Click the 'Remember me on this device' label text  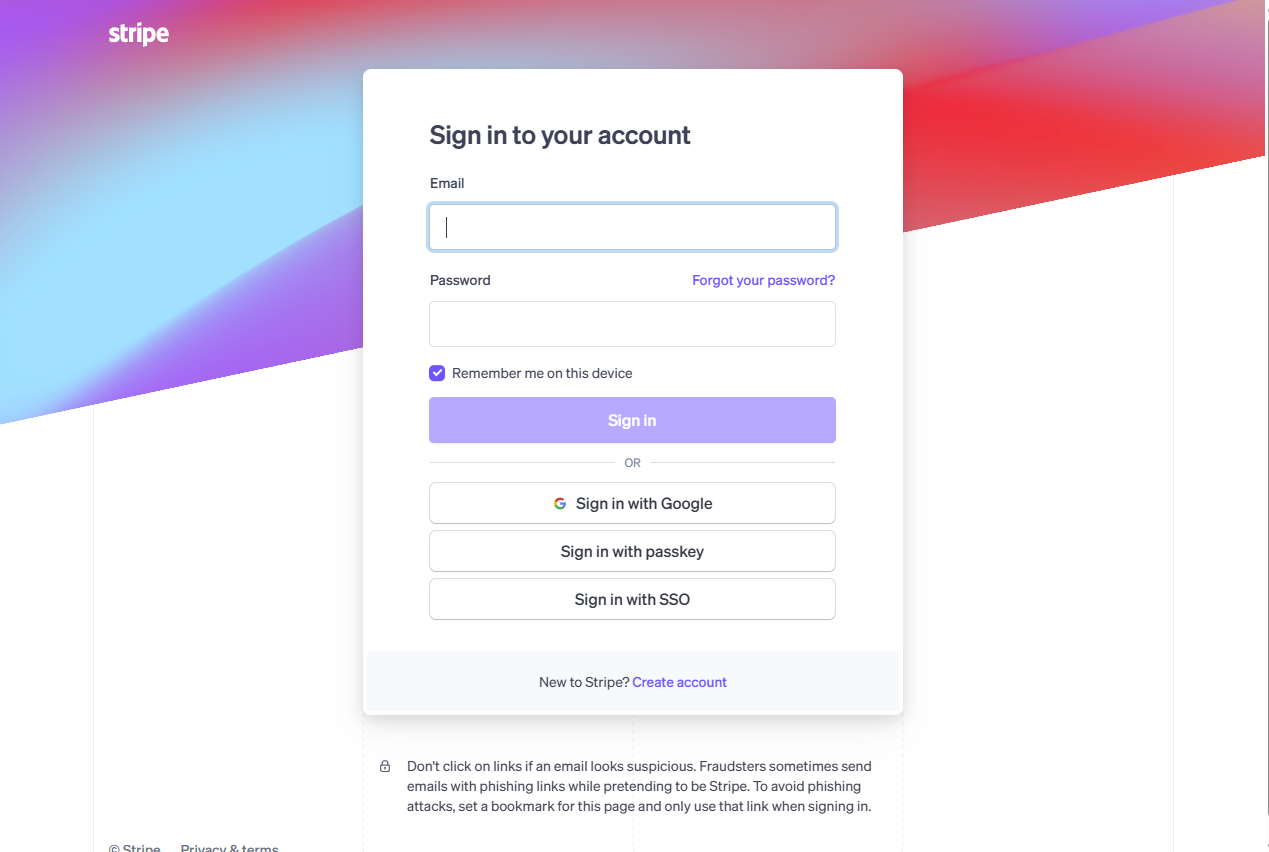point(542,373)
